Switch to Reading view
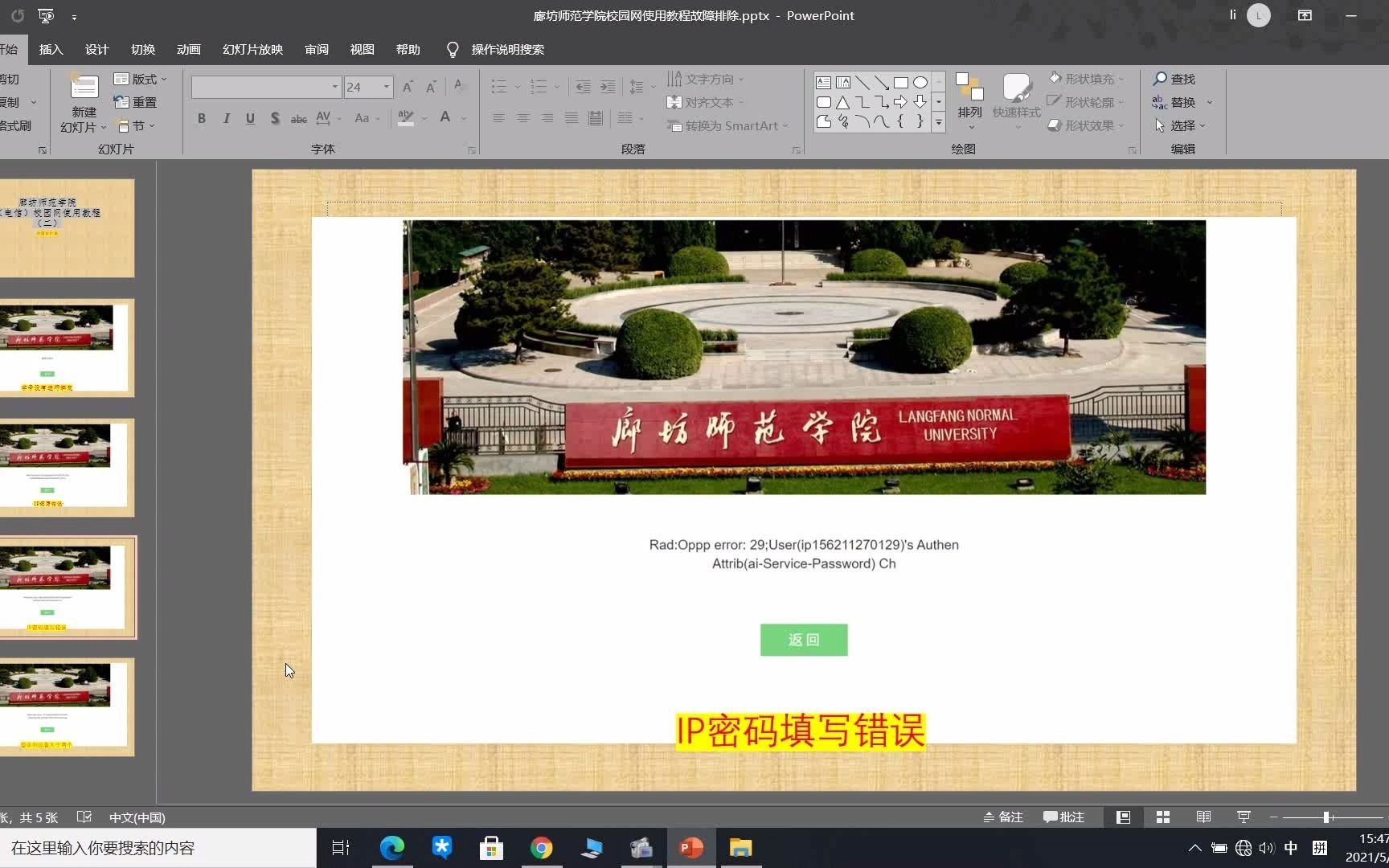 pyautogui.click(x=1203, y=817)
